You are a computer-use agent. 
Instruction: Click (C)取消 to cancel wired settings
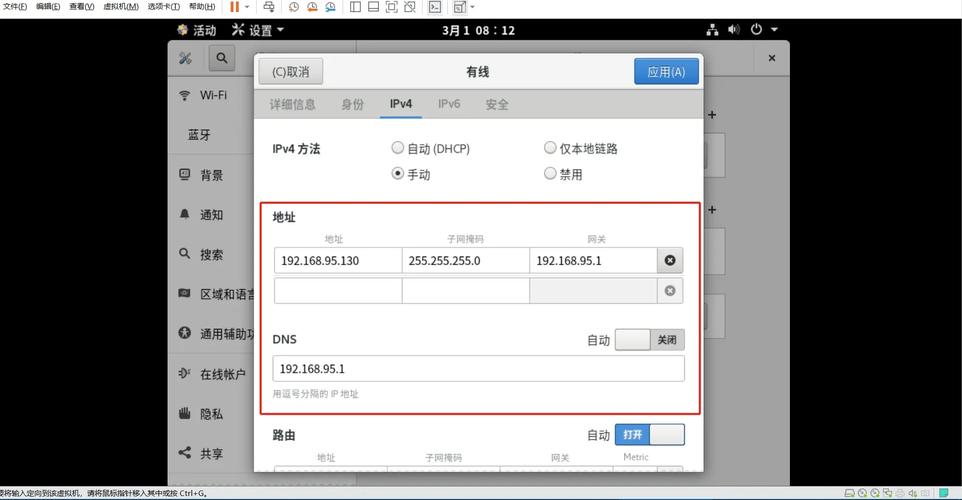(x=291, y=72)
